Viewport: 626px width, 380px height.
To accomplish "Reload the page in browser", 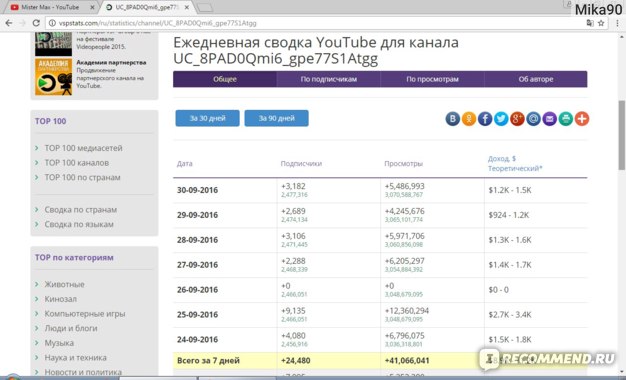I will (x=36, y=23).
